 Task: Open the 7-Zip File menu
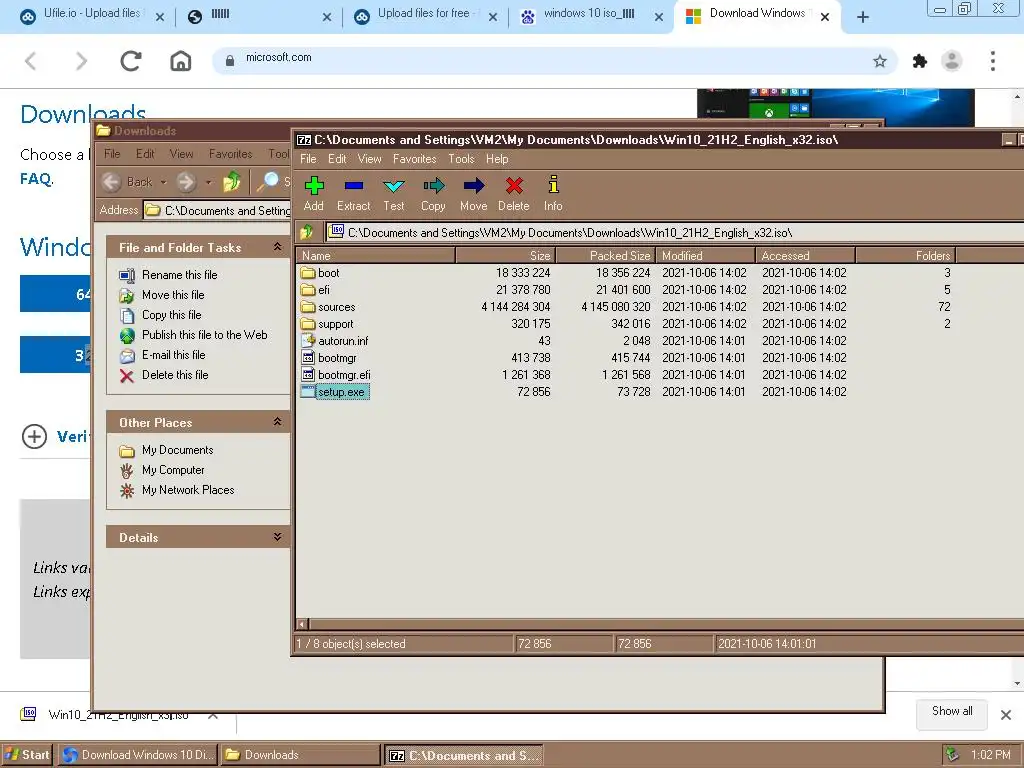tap(308, 159)
